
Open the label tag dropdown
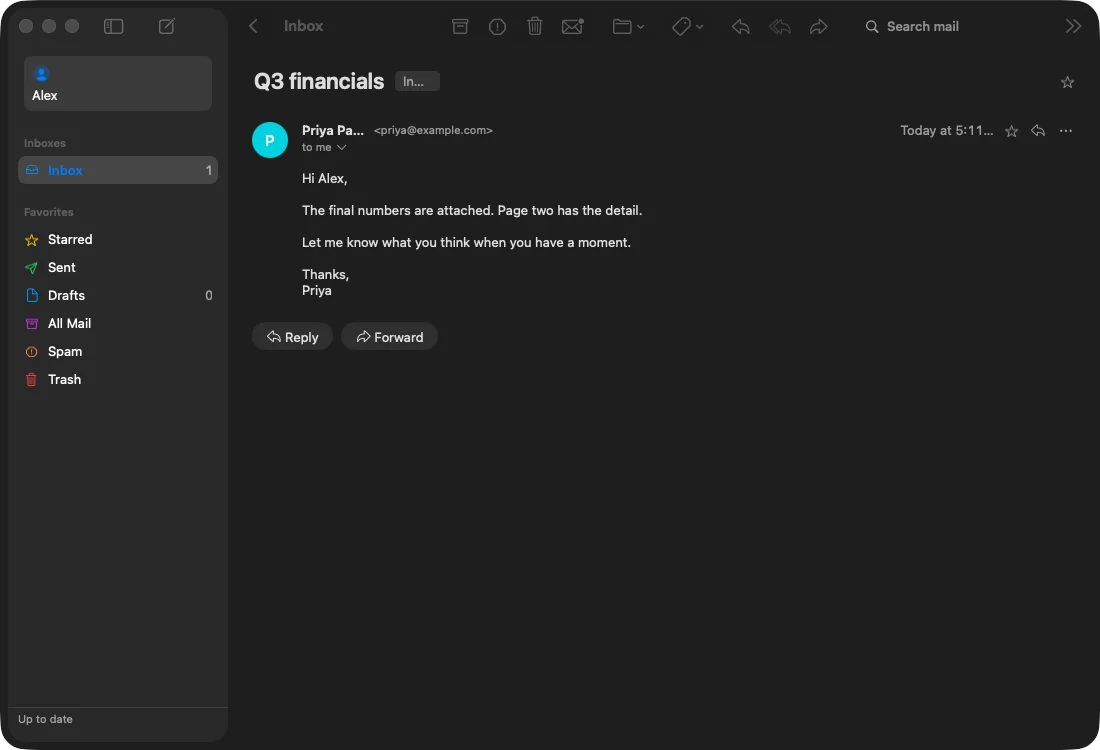click(687, 27)
